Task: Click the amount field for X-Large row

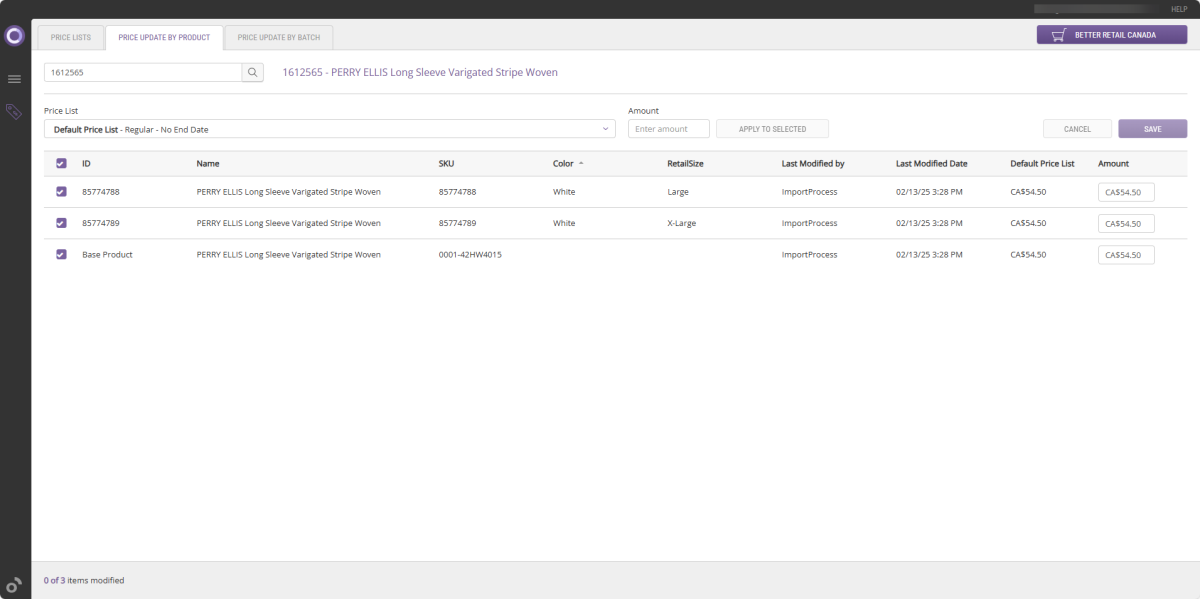Action: coord(1125,223)
